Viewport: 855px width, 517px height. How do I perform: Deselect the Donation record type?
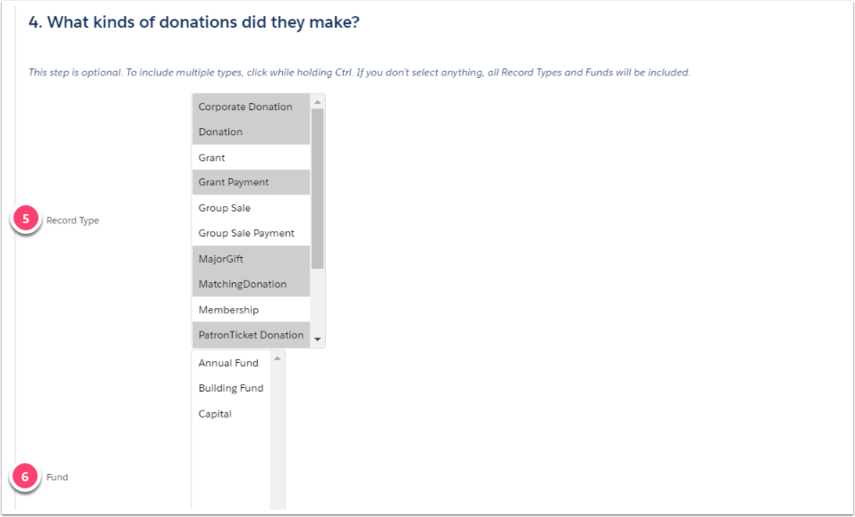click(251, 132)
